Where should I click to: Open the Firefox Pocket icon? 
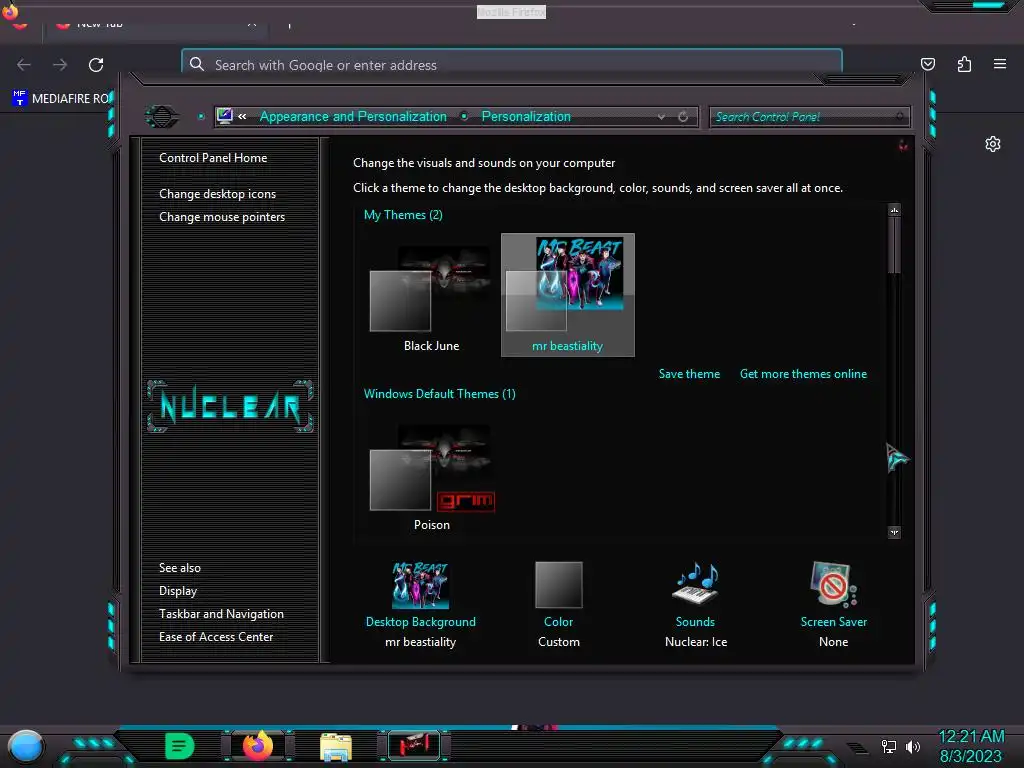click(x=927, y=64)
